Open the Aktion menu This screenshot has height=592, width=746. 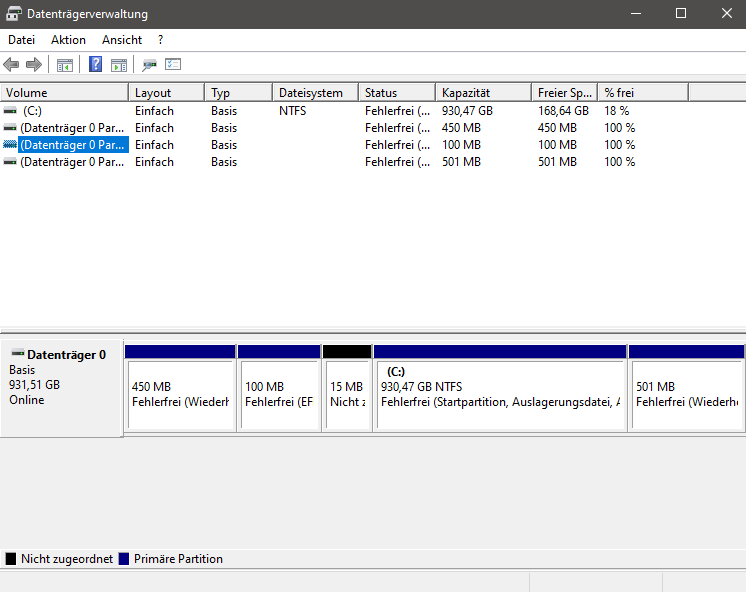[69, 40]
